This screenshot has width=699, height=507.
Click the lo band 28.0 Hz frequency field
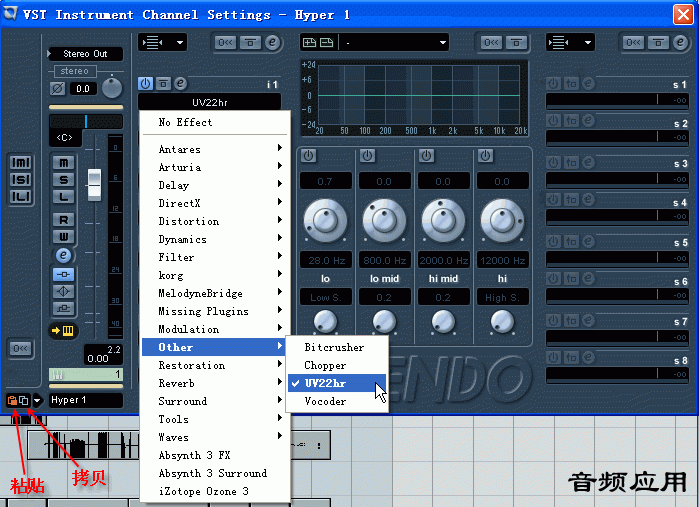tap(326, 260)
